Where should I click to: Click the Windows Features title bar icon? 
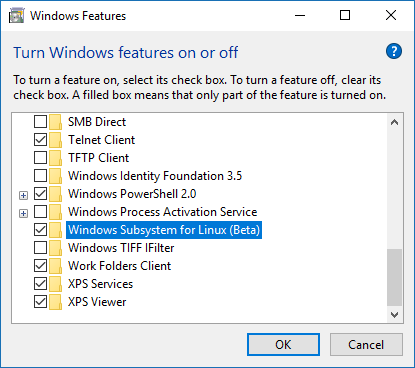tap(16, 16)
